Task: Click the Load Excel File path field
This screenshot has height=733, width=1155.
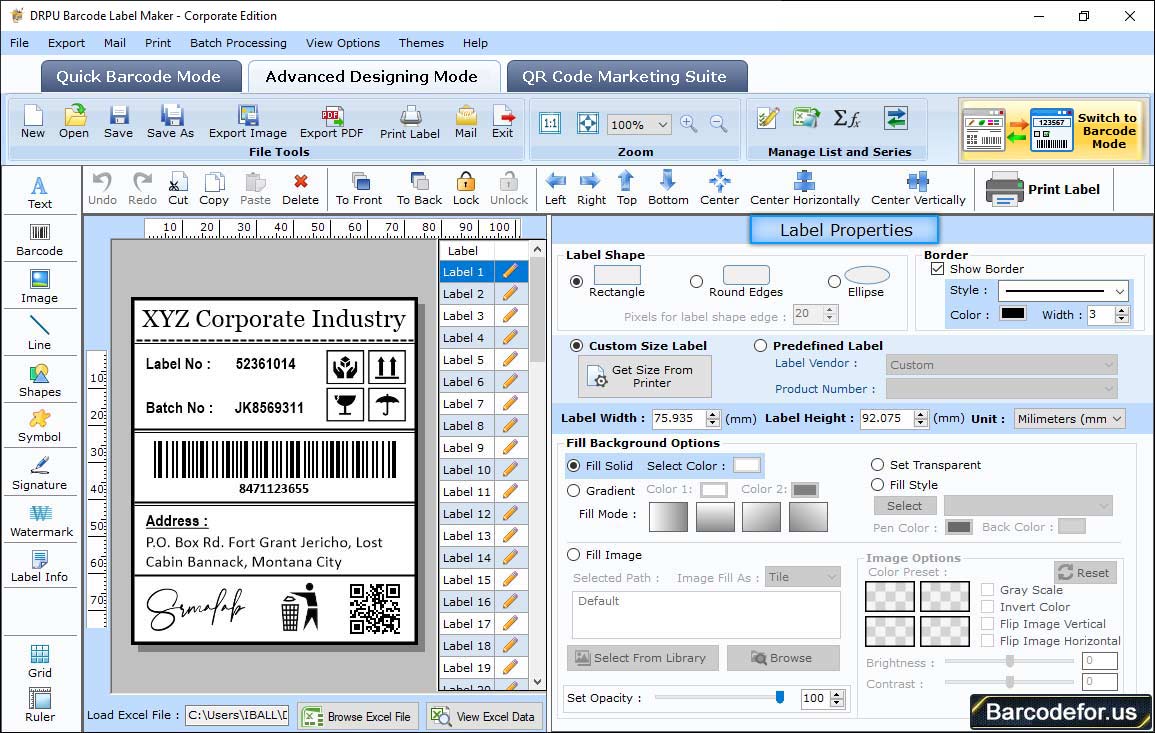Action: pos(236,715)
